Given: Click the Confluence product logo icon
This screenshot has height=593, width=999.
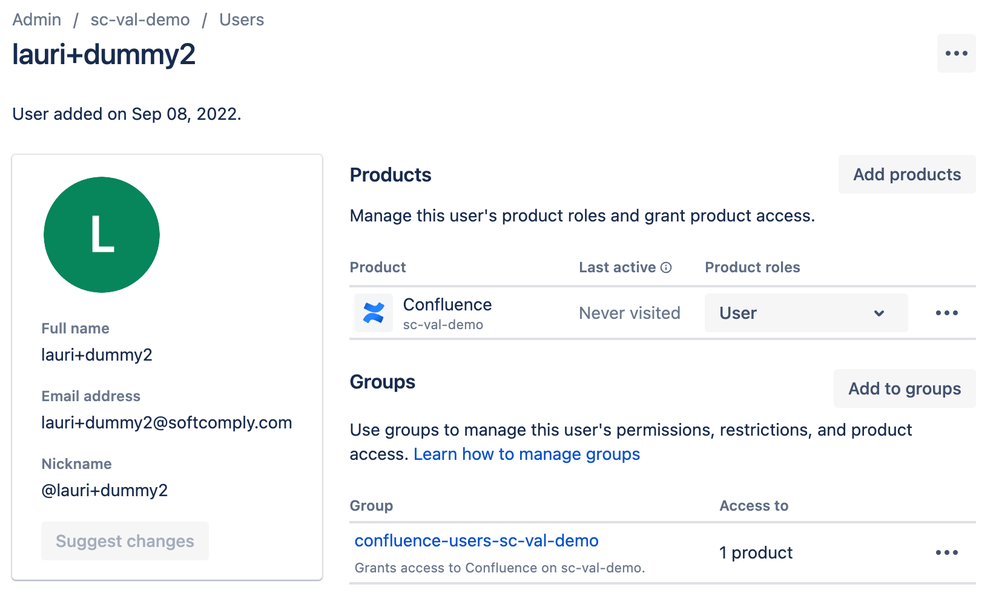Looking at the screenshot, I should click(373, 313).
